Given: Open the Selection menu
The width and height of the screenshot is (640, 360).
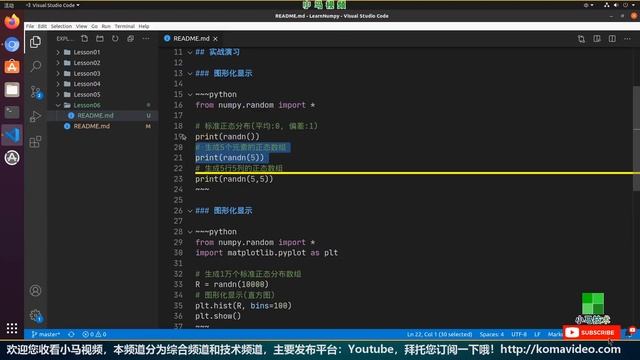Looking at the screenshot, I should (61, 26).
